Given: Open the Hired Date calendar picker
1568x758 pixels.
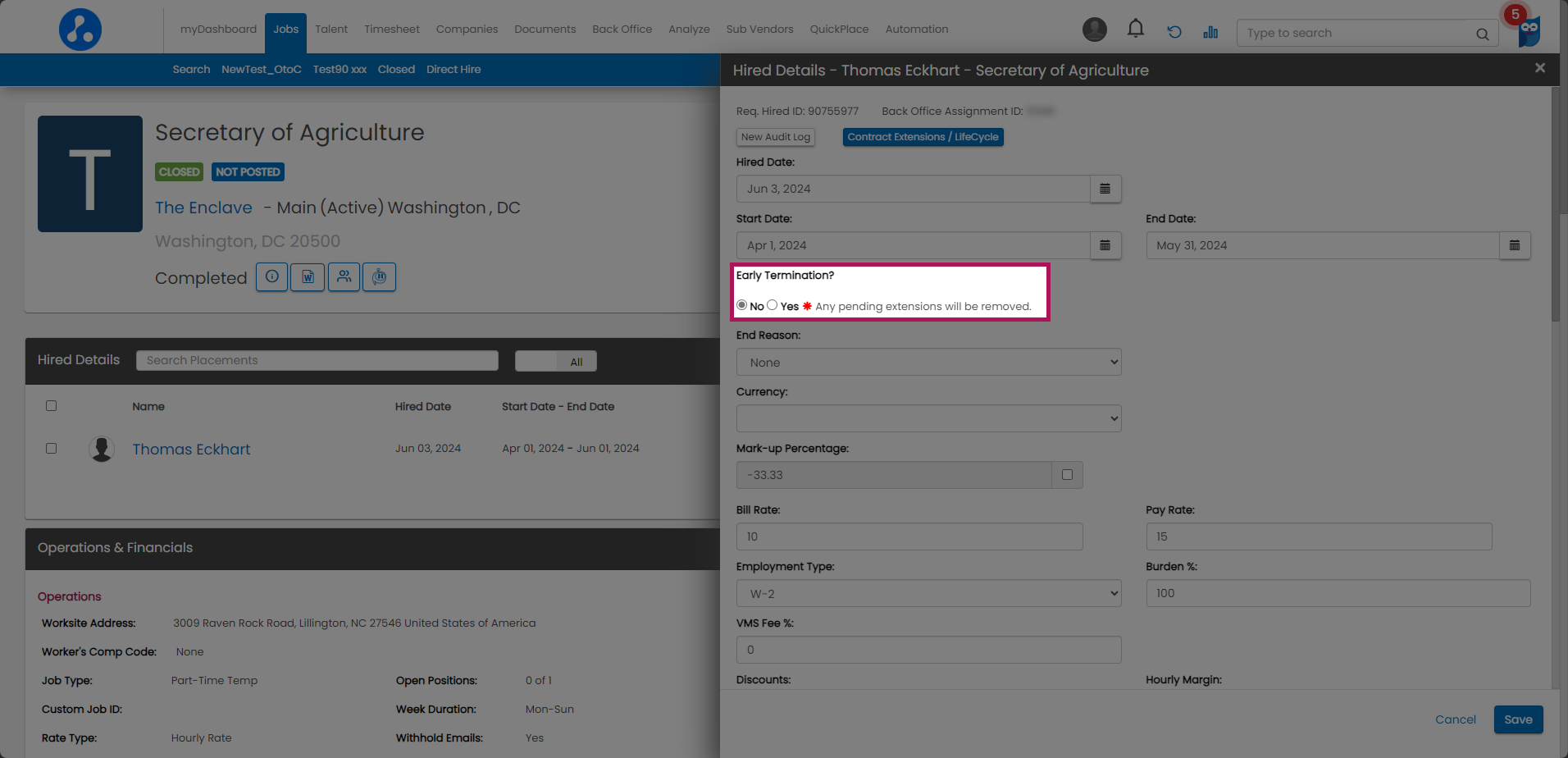Looking at the screenshot, I should pyautogui.click(x=1105, y=189).
